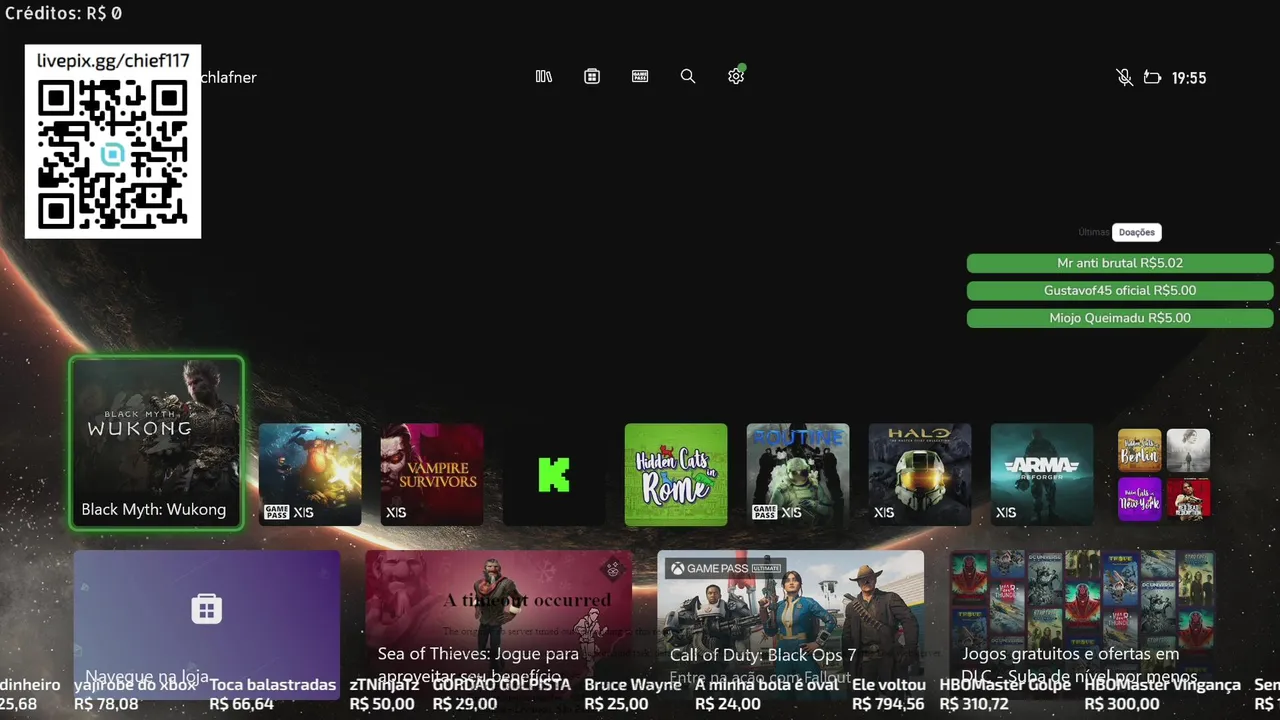Launch Hidden Cats in Rome tile
1280x720 pixels.
[676, 474]
